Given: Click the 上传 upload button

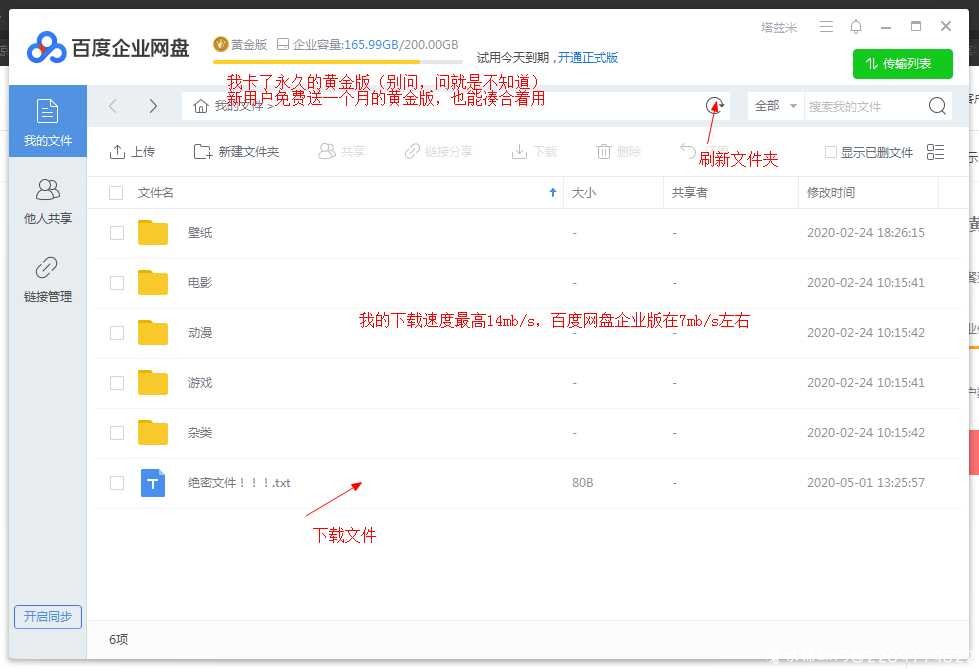Looking at the screenshot, I should pyautogui.click(x=132, y=152).
